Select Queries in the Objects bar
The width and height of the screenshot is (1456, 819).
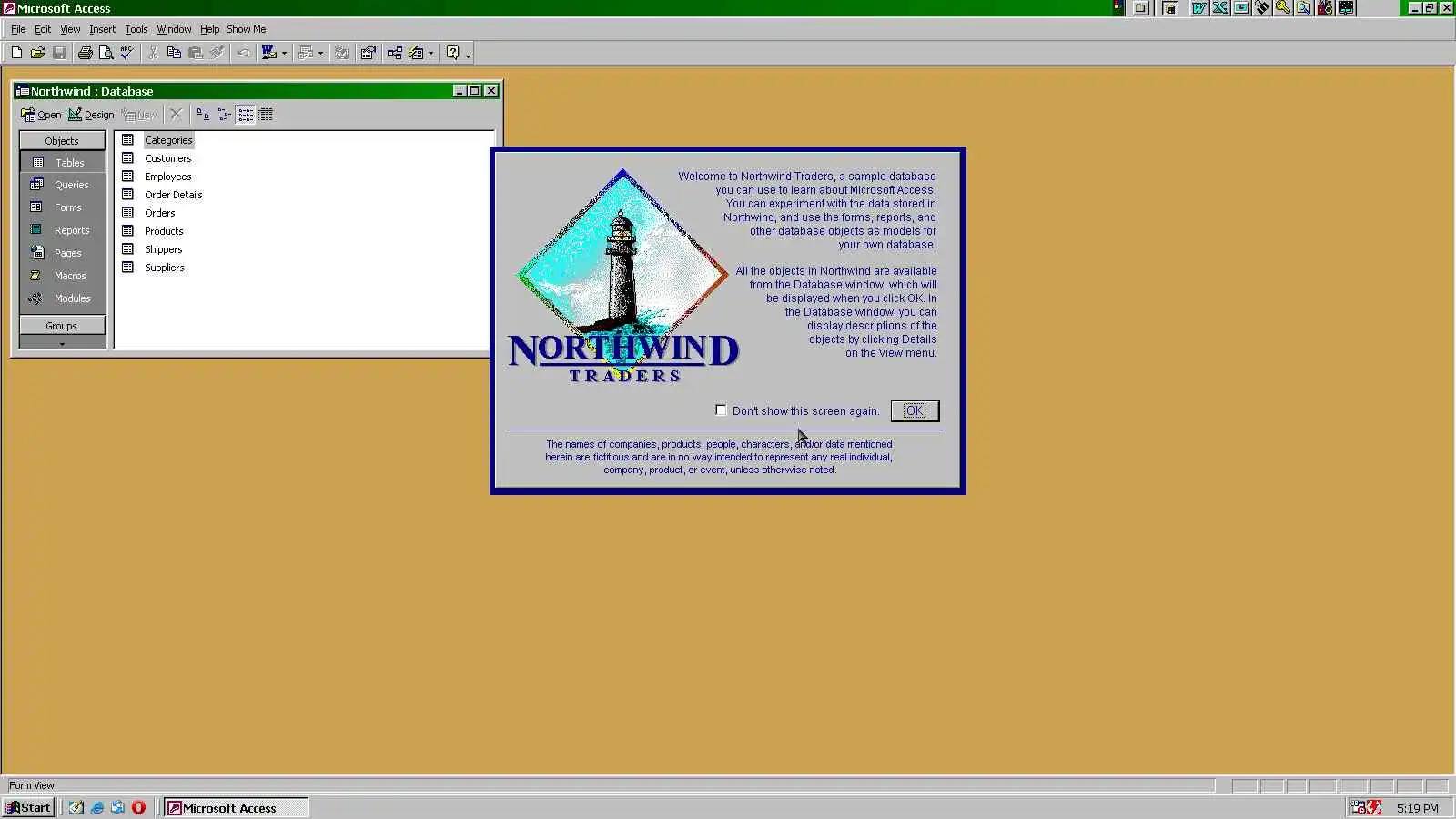[x=62, y=185]
